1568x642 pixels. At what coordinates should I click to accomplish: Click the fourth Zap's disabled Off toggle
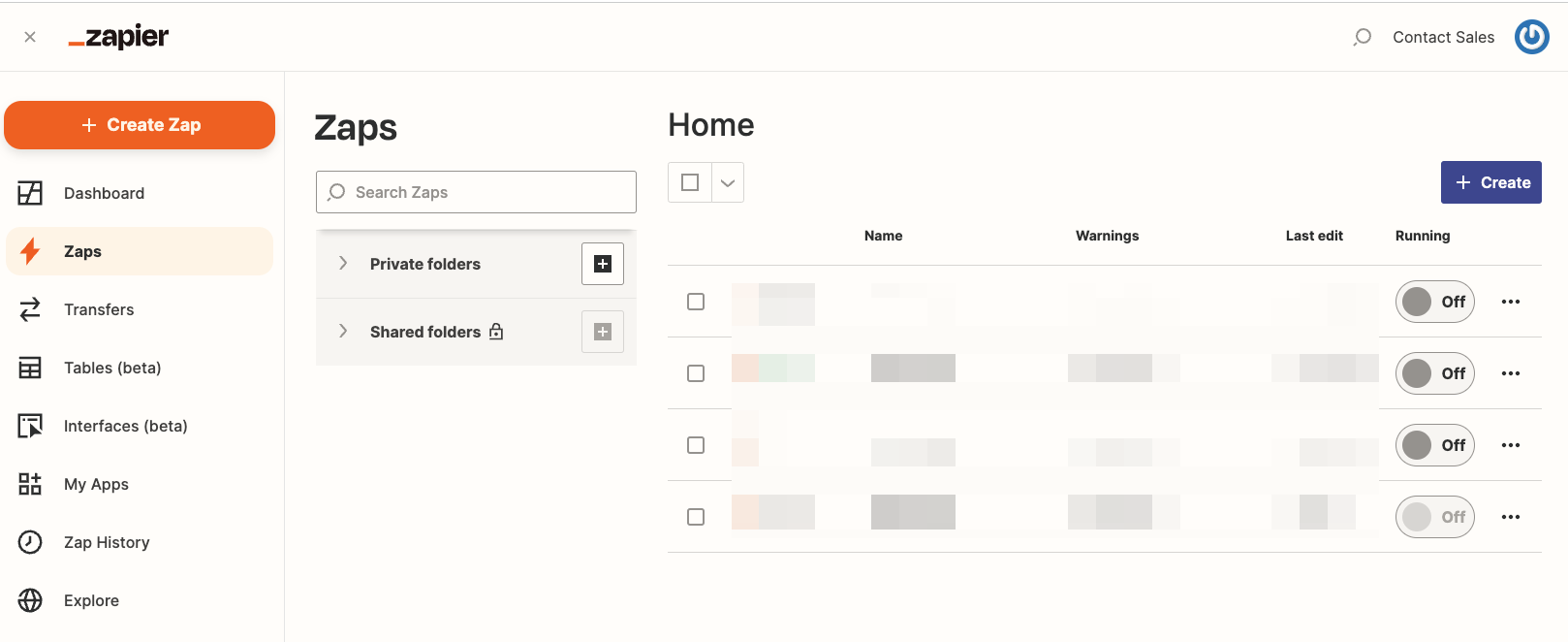pos(1435,517)
